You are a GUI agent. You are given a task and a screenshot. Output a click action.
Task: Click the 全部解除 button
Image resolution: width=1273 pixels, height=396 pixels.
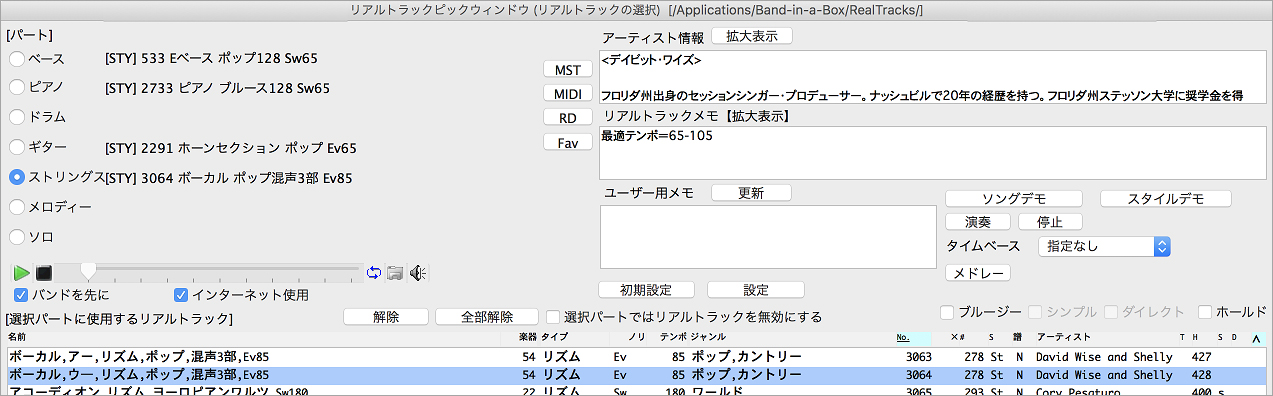(488, 317)
